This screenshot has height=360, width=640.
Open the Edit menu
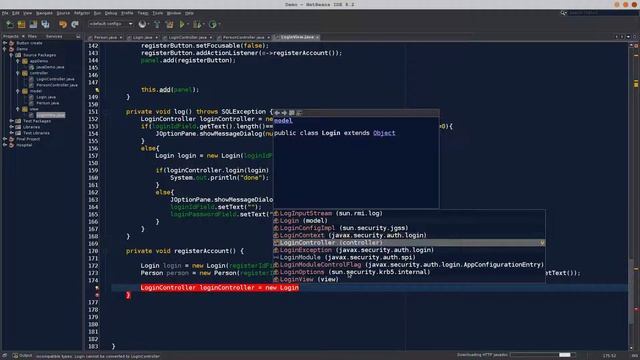point(16,13)
